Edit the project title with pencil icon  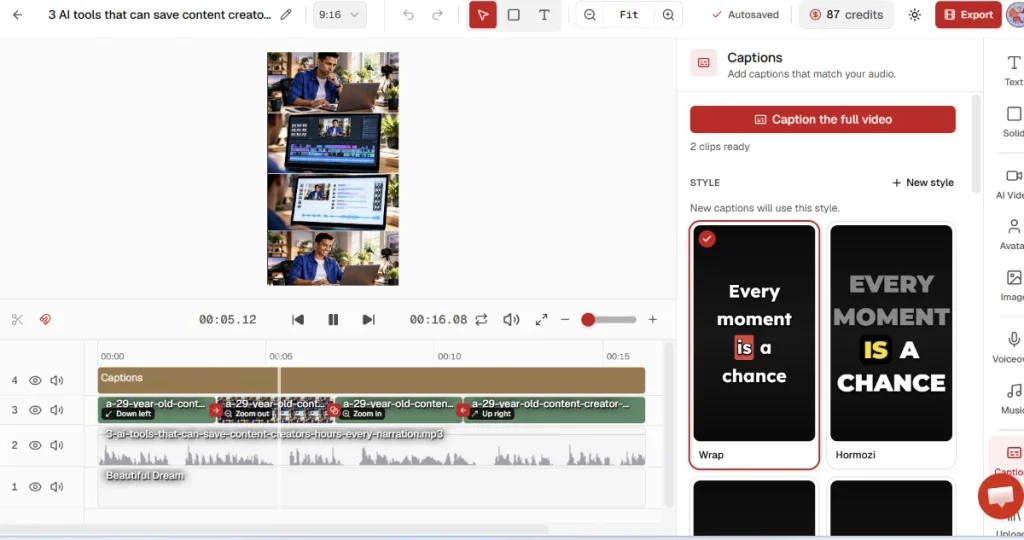286,14
